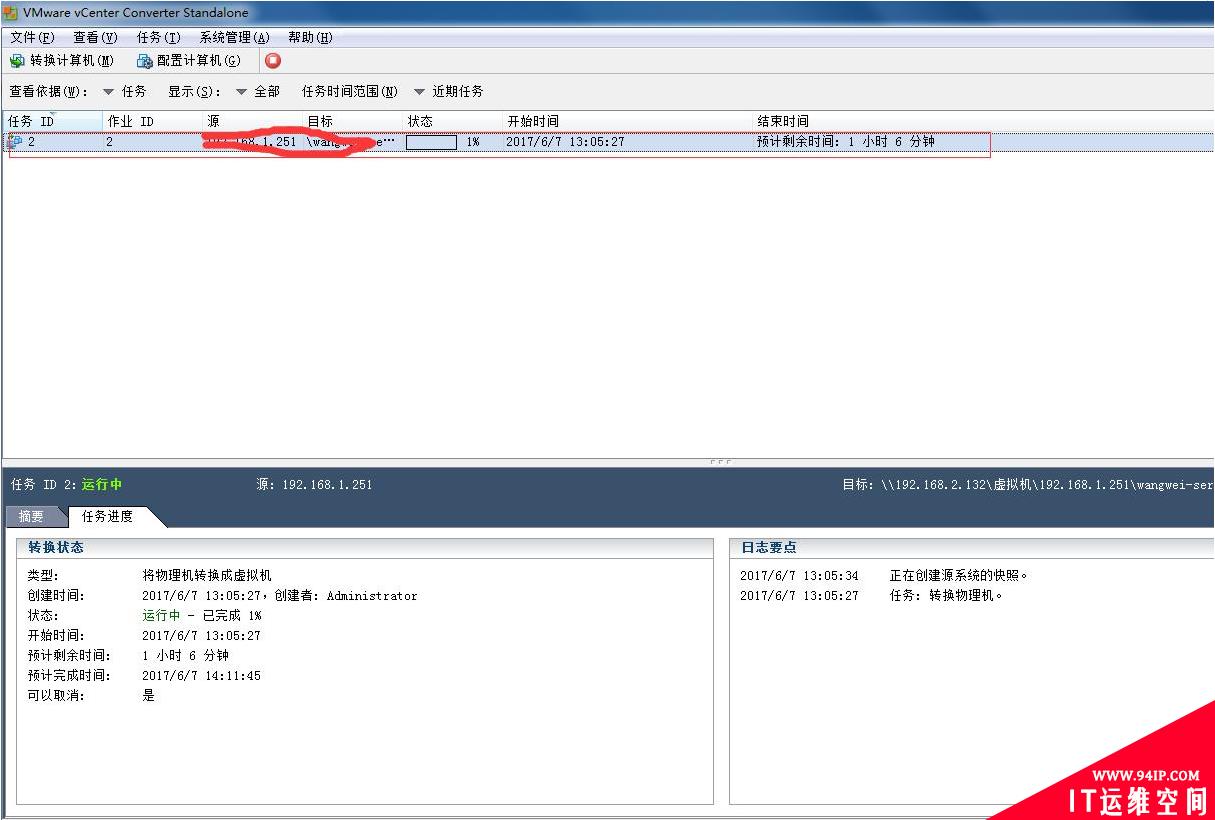Sort by 状态 column header
This screenshot has width=1215, height=820.
pyautogui.click(x=452, y=121)
